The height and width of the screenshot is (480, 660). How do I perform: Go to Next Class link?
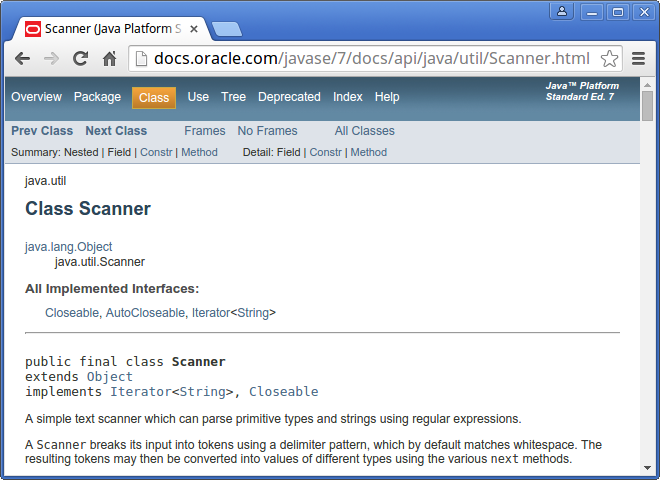point(116,131)
